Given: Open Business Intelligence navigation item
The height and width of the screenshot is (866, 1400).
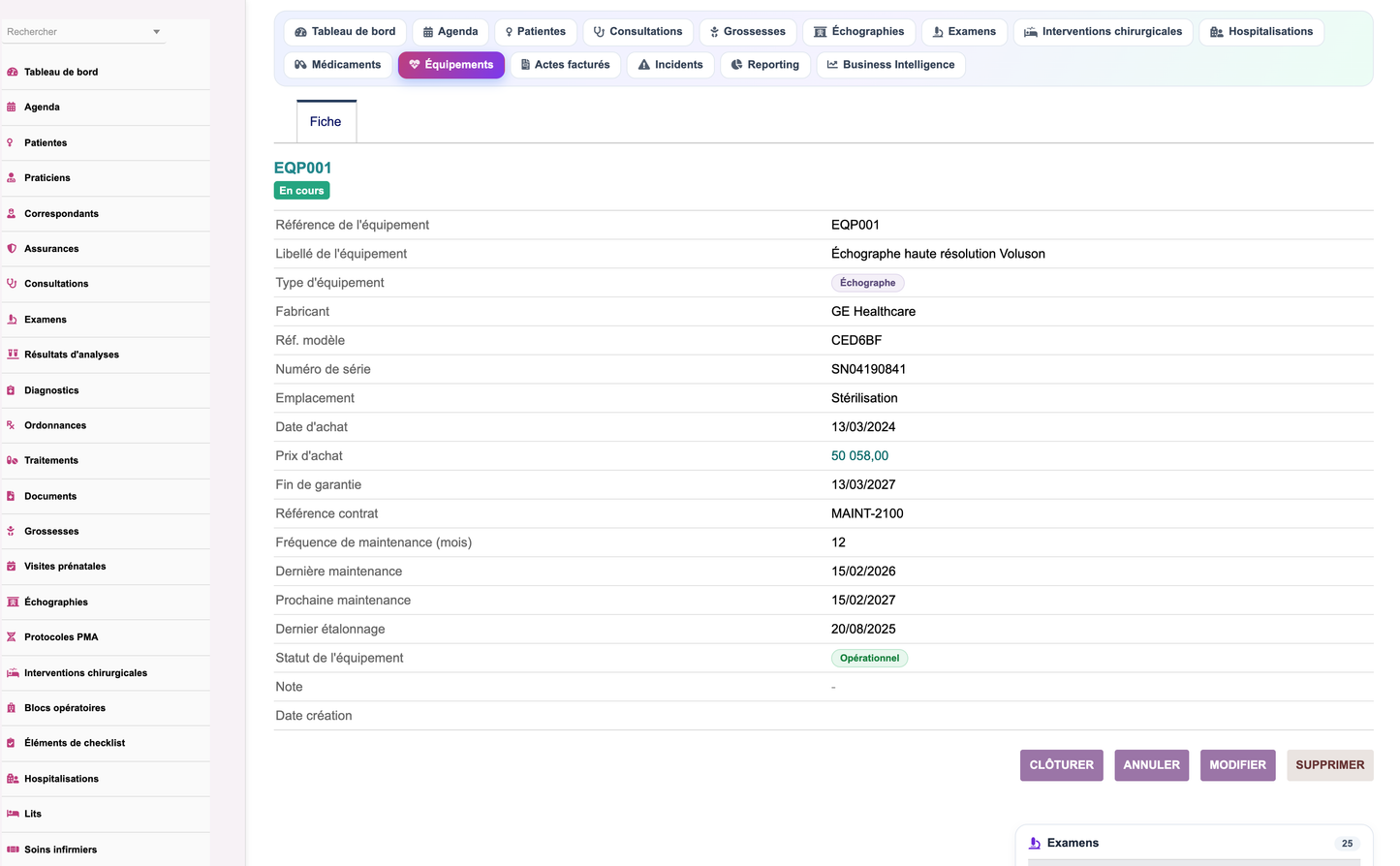Looking at the screenshot, I should click(890, 65).
